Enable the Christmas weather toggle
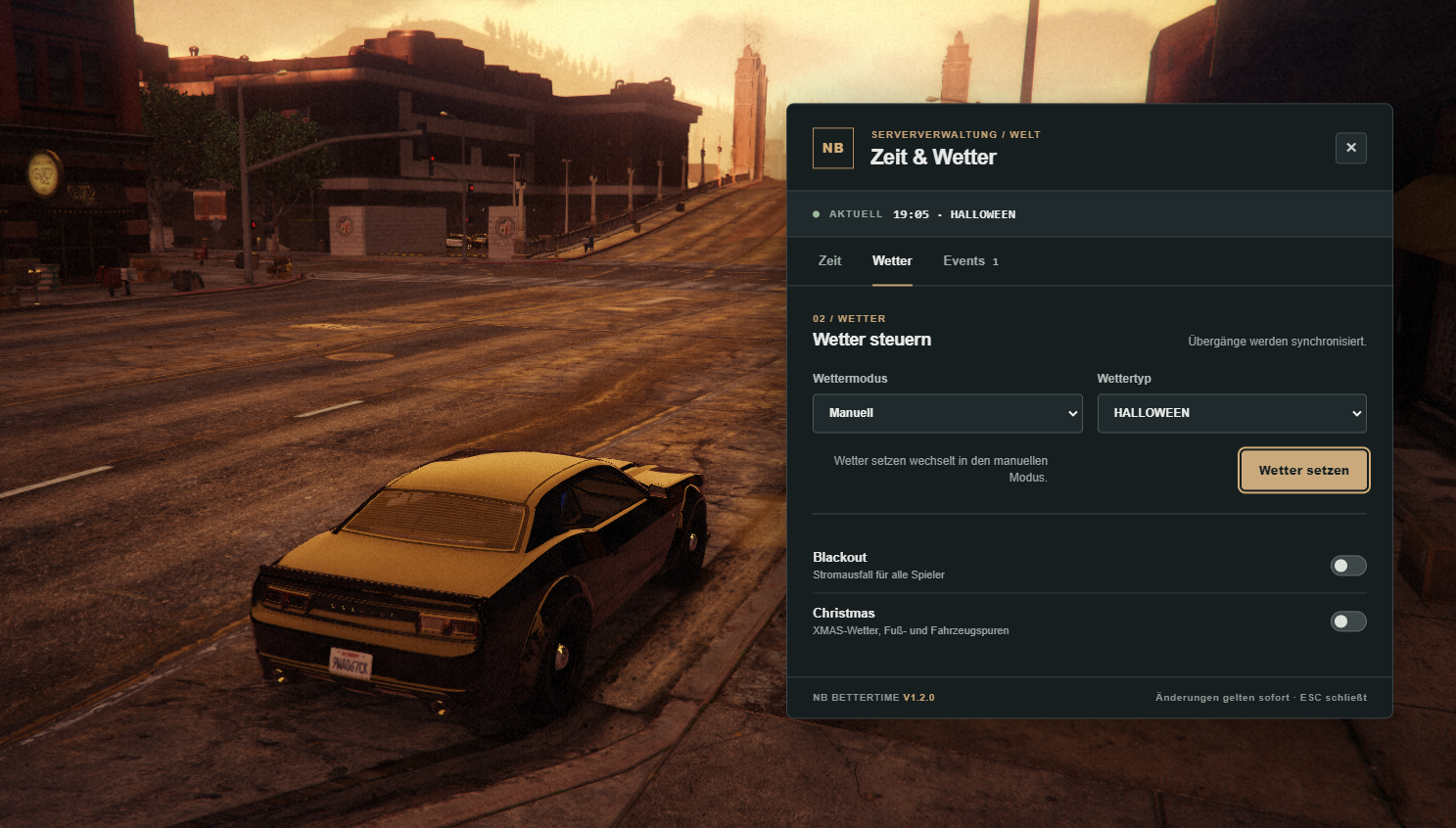This screenshot has height=828, width=1456. [x=1348, y=621]
